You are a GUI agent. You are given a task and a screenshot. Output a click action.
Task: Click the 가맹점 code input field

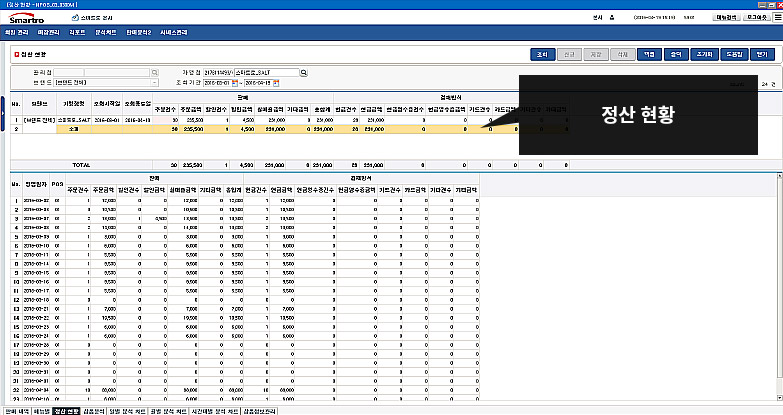coord(218,73)
